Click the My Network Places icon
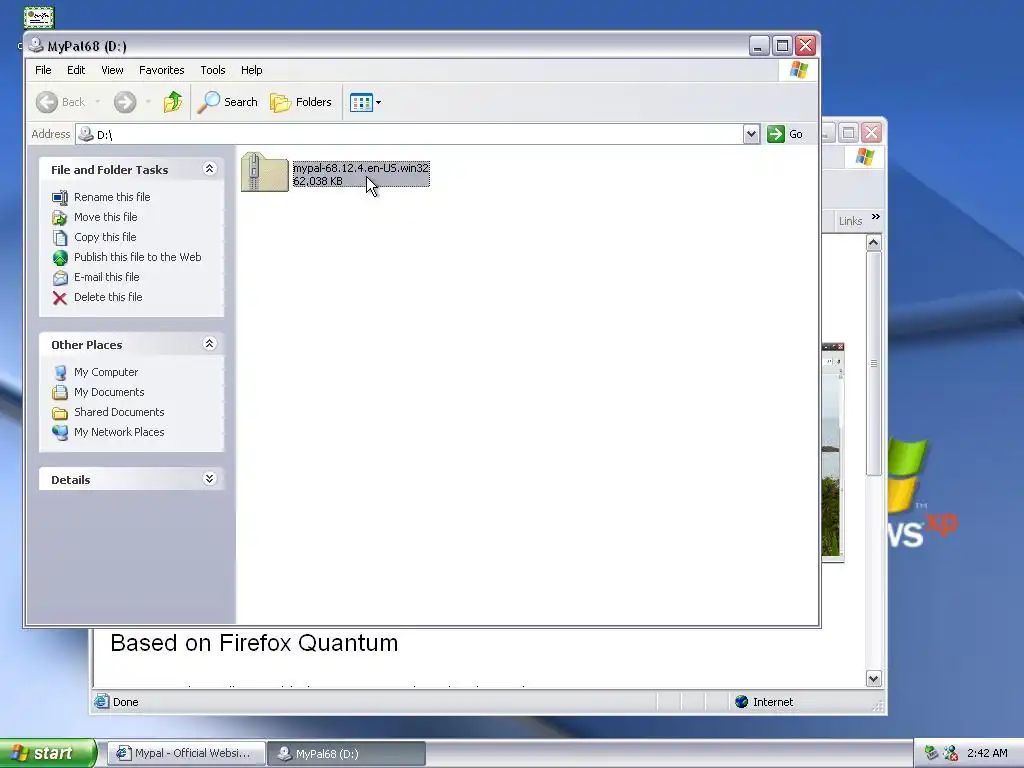Viewport: 1024px width, 768px height. [59, 432]
